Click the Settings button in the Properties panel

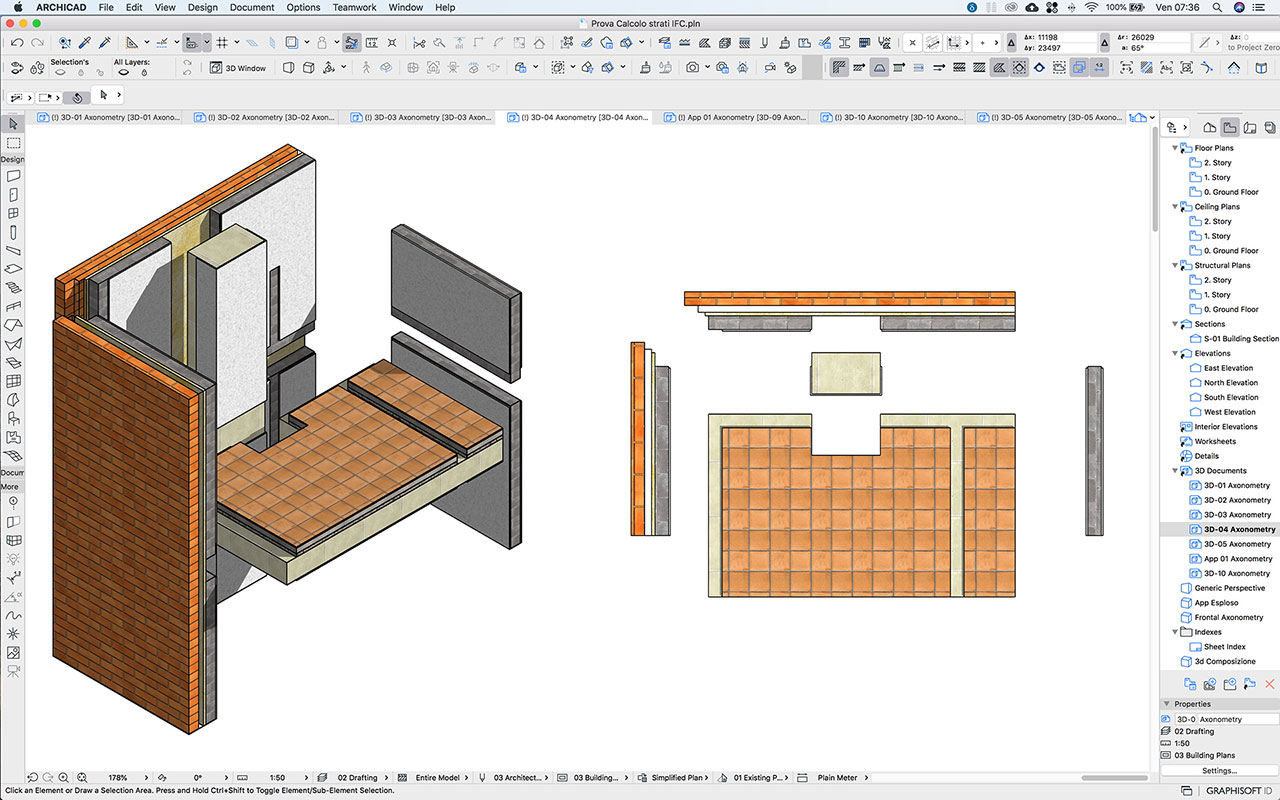pos(1218,770)
